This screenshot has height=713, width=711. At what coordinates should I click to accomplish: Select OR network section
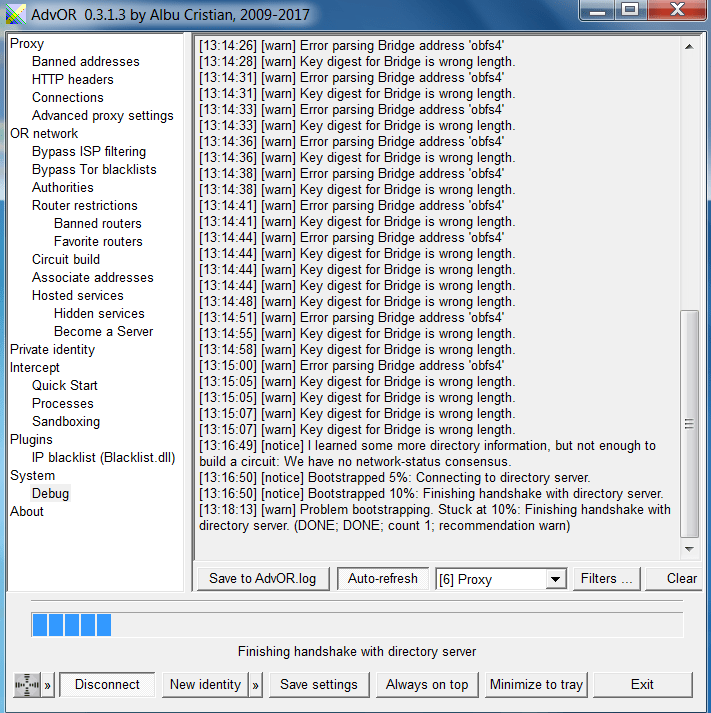44,133
